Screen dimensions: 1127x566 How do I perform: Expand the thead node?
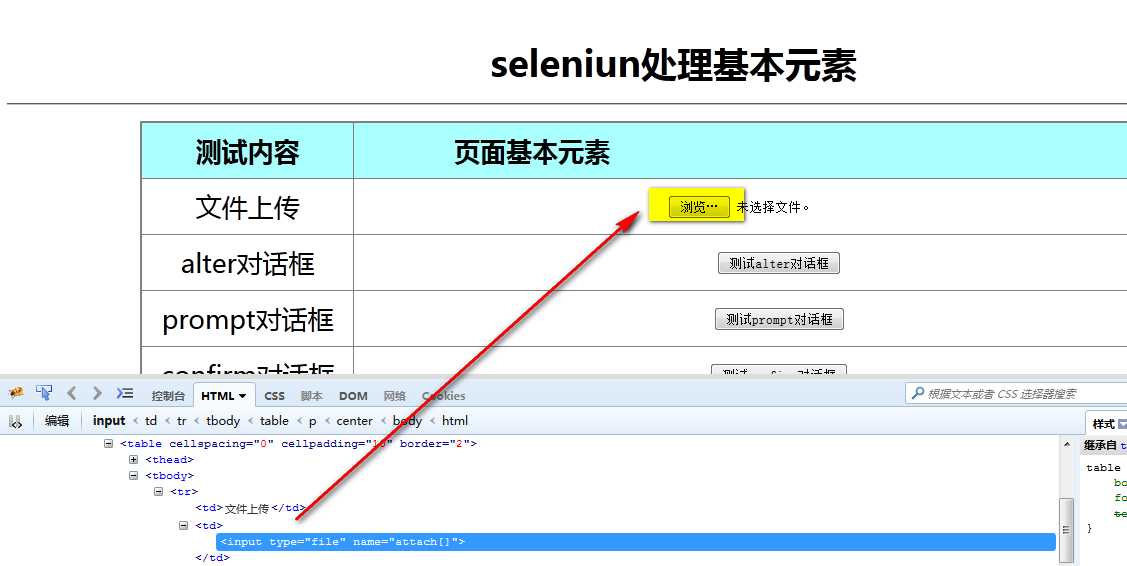(134, 460)
